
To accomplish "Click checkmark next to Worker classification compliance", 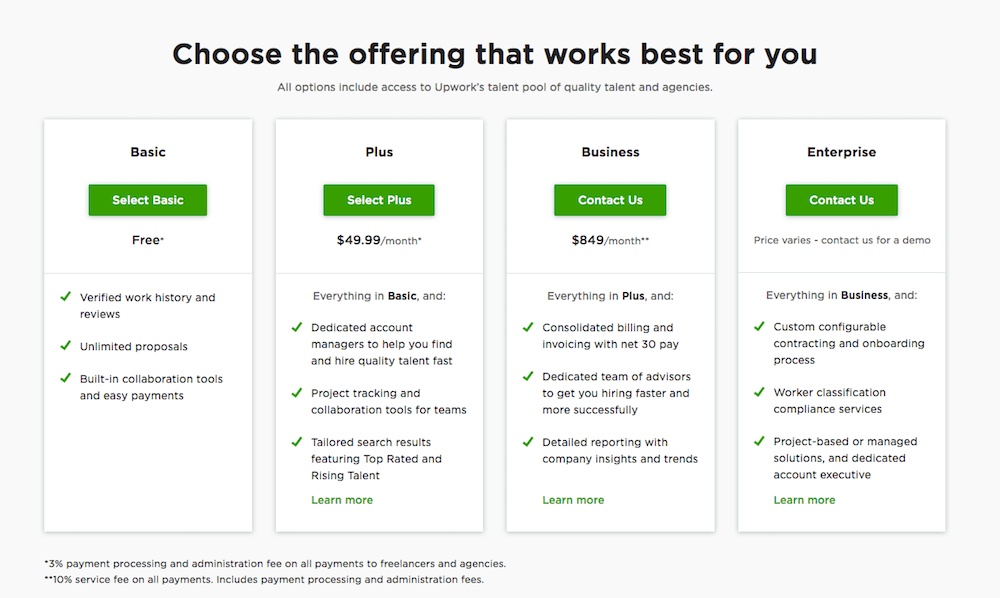I will tap(759, 392).
